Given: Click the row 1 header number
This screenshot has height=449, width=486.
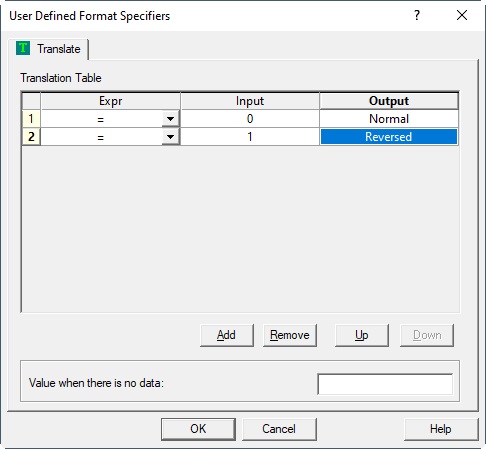Looking at the screenshot, I should coord(31,119).
